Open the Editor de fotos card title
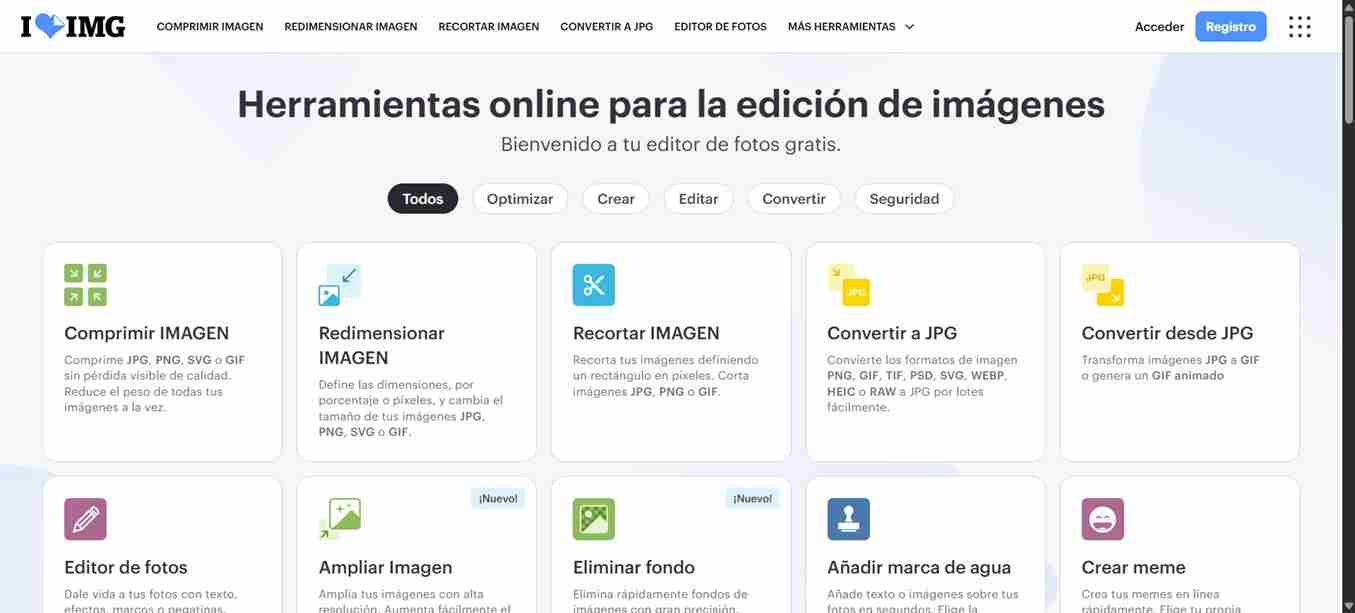The image size is (1355, 613). (126, 567)
